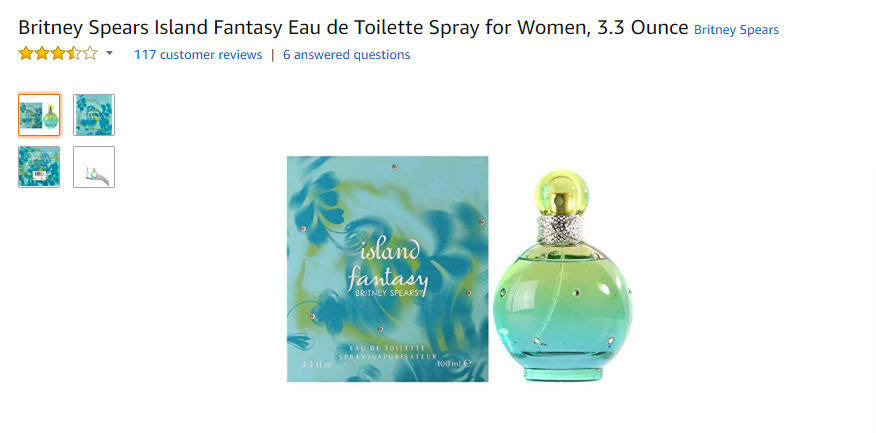Viewport: 876px width, 433px height.
Task: Visit the Britney Spears brand link
Action: click(736, 30)
